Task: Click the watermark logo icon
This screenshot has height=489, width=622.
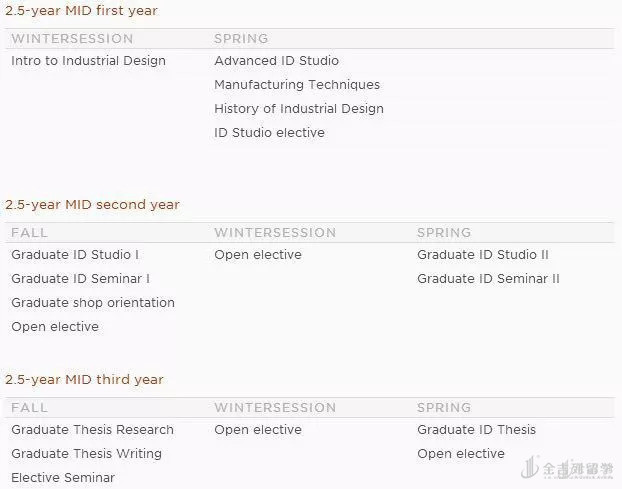Action: tap(528, 470)
